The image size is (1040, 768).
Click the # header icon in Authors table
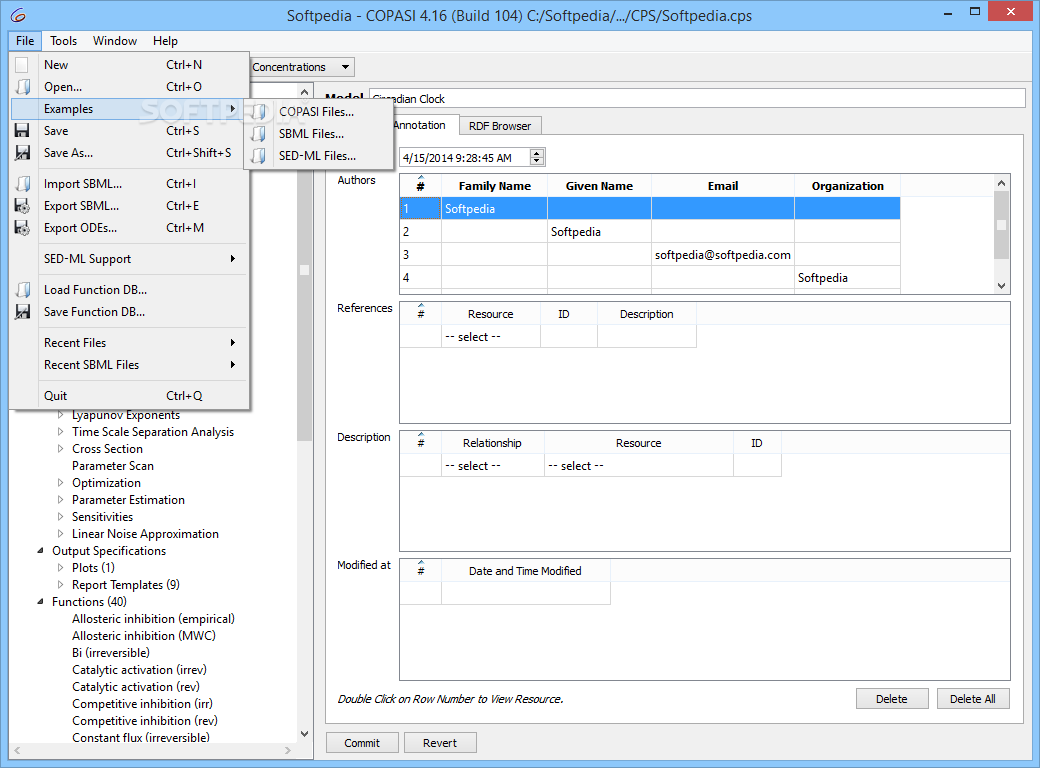coord(421,186)
